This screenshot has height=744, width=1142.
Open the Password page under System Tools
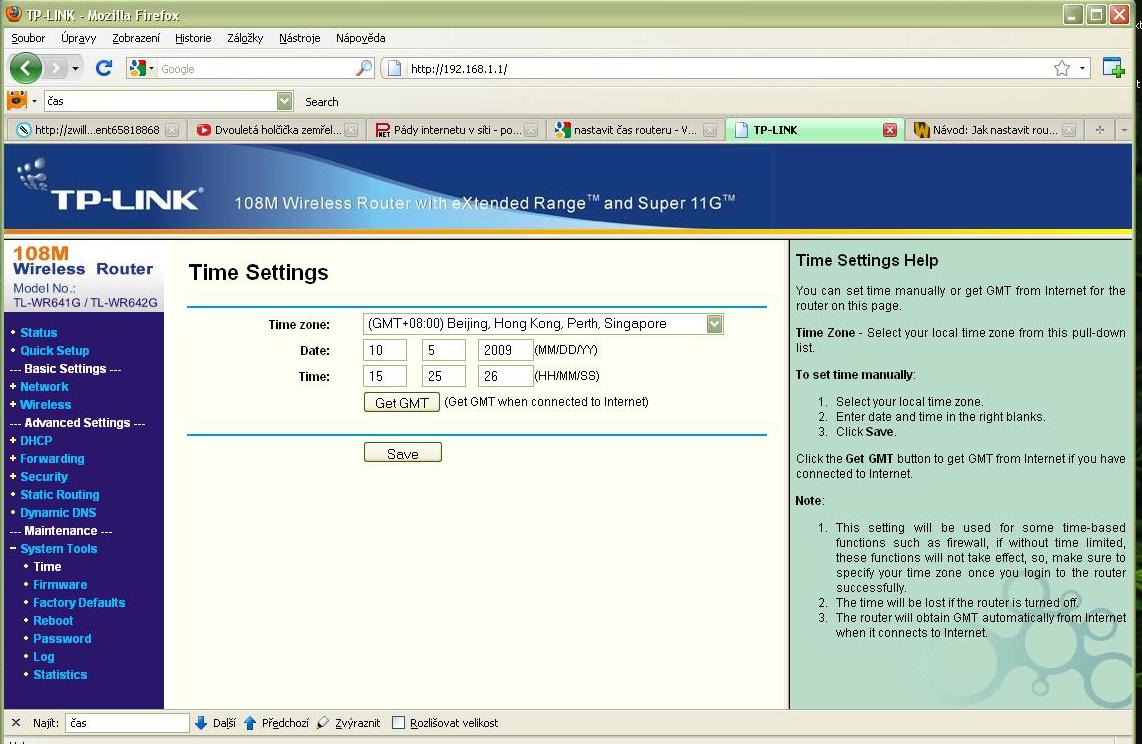pyautogui.click(x=62, y=638)
